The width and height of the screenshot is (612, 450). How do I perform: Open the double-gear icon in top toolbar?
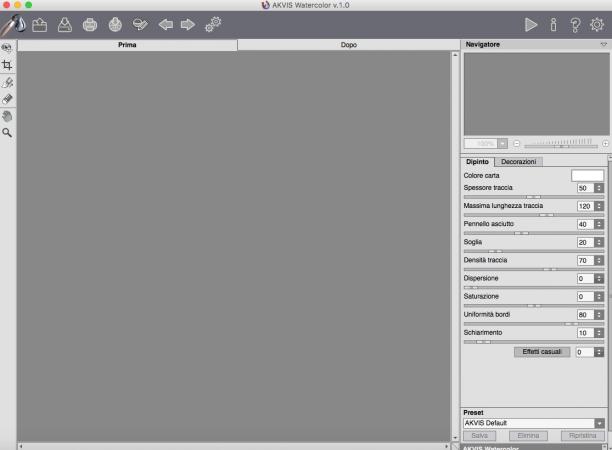(213, 25)
